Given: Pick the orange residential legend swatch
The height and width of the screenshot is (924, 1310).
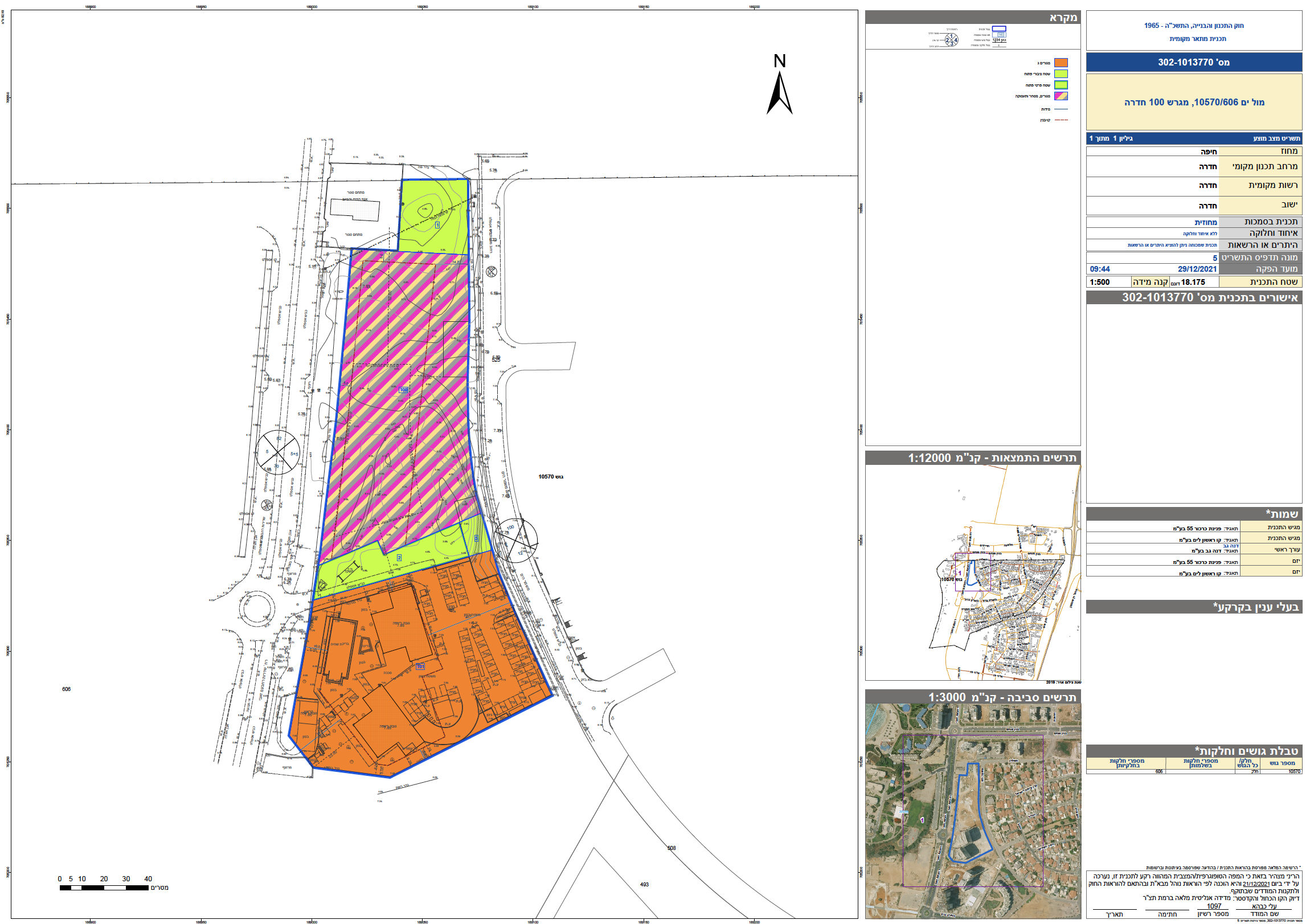Looking at the screenshot, I should pyautogui.click(x=1061, y=63).
